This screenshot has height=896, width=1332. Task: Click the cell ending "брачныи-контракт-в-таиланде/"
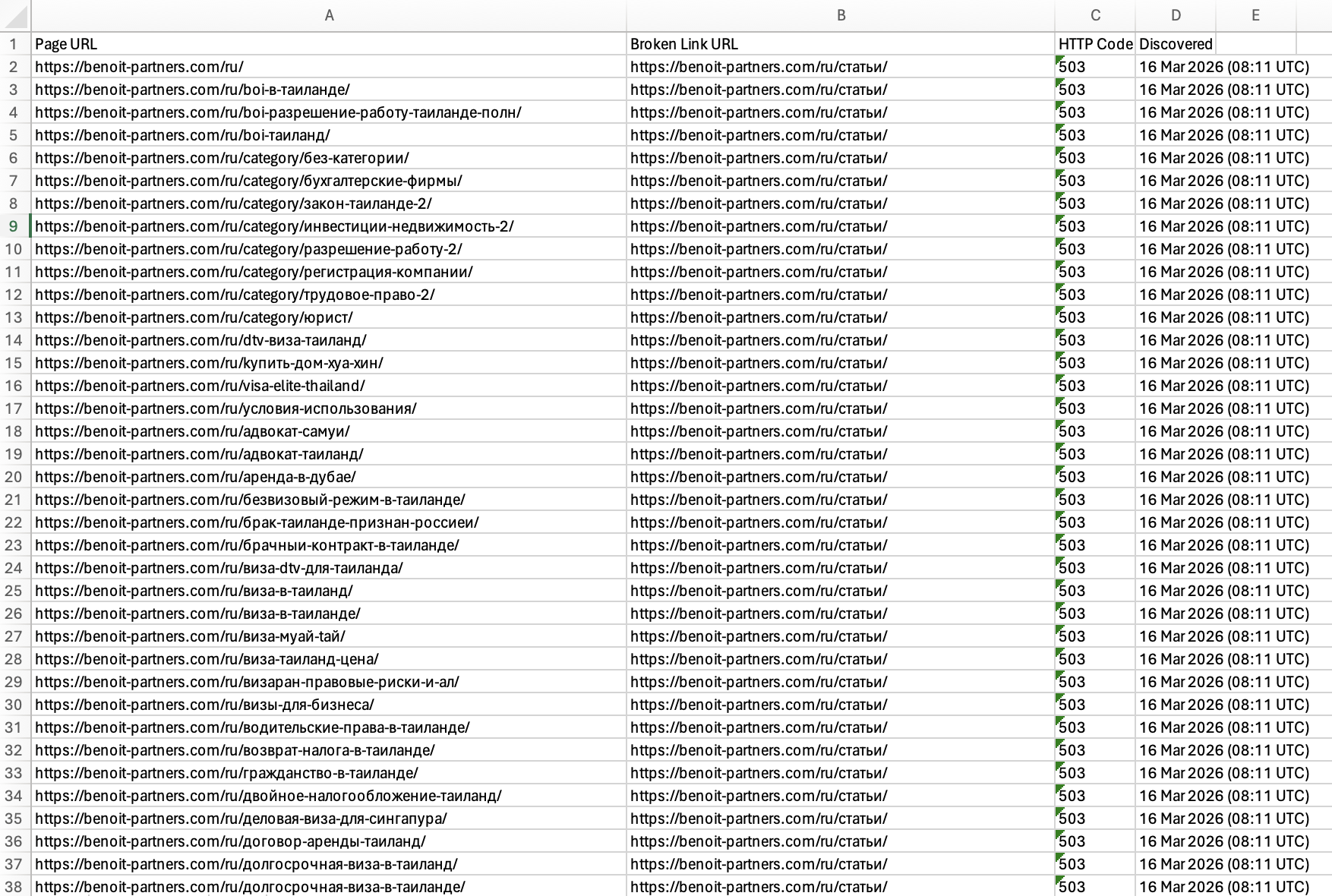click(329, 545)
